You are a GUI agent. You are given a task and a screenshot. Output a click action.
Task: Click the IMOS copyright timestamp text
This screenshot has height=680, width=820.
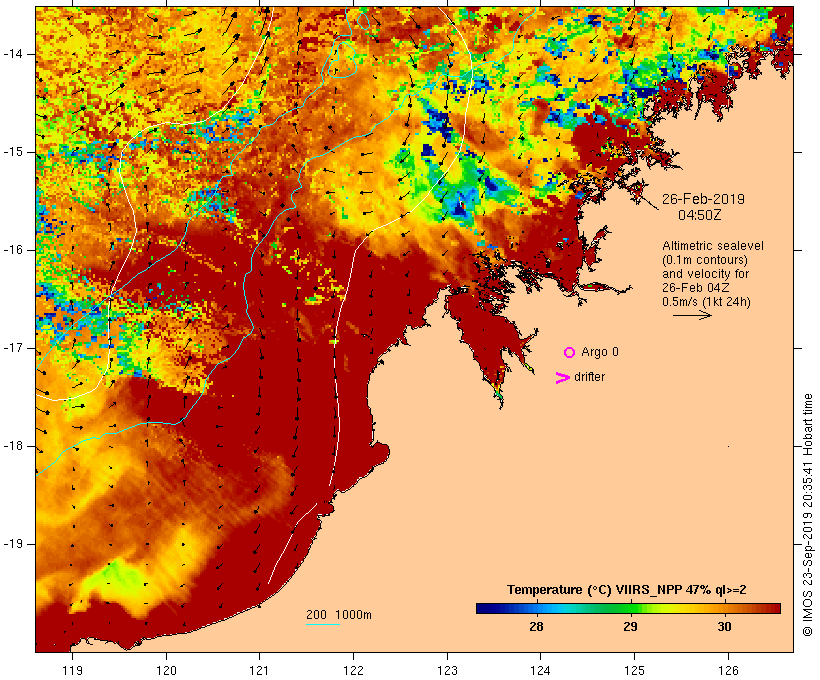coord(807,515)
